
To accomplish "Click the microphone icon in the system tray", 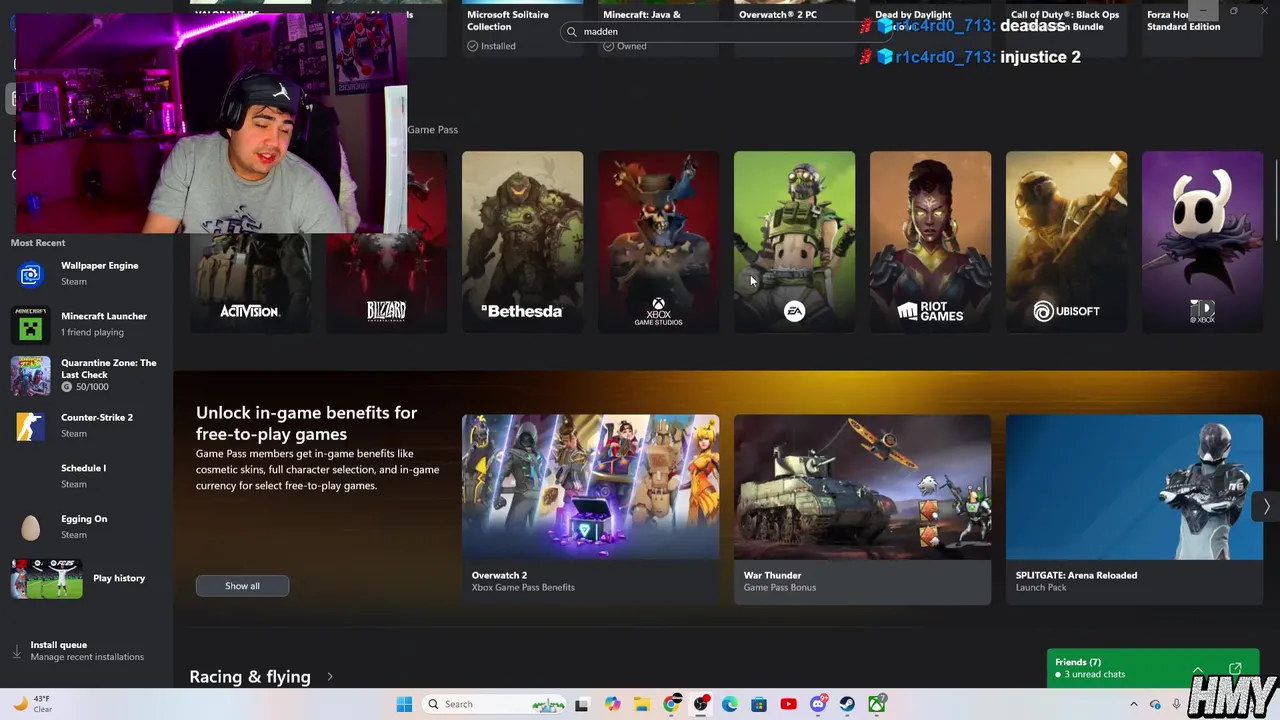I will 1176,704.
